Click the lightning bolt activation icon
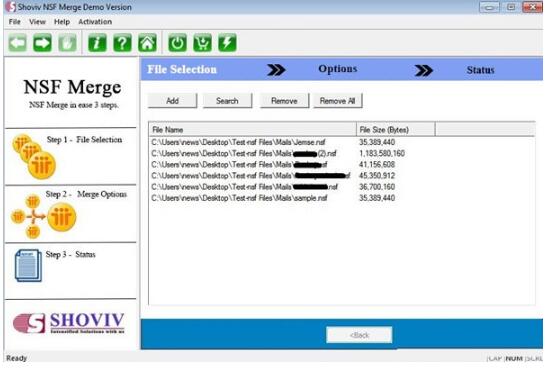Image resolution: width=552 pixels, height=369 pixels. (x=227, y=43)
